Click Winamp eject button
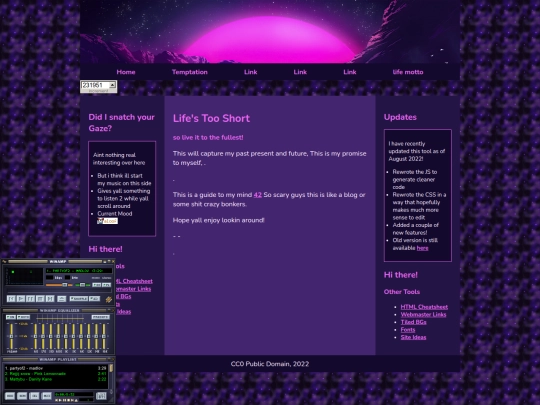Viewport: 540px width, 405px height. click(x=62, y=299)
